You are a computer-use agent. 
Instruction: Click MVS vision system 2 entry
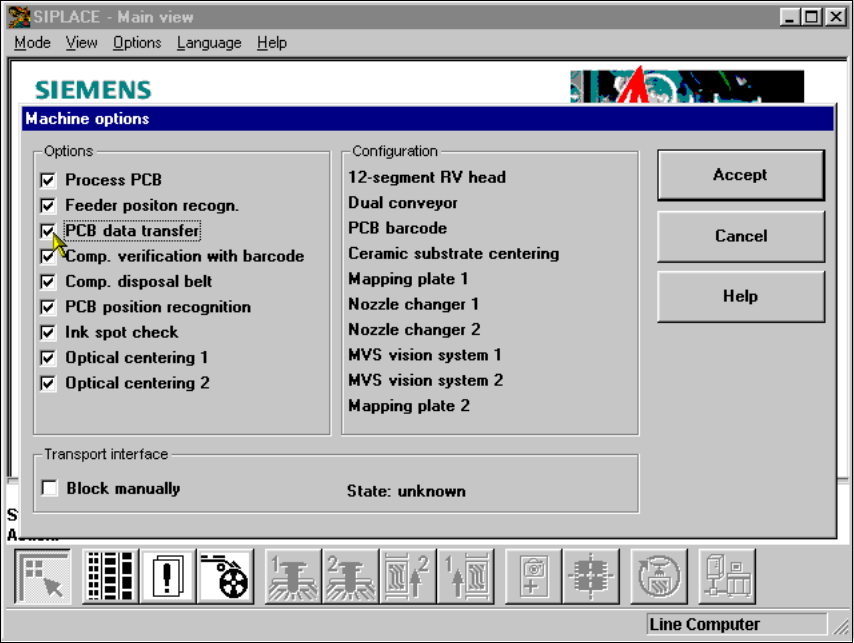[x=425, y=381]
